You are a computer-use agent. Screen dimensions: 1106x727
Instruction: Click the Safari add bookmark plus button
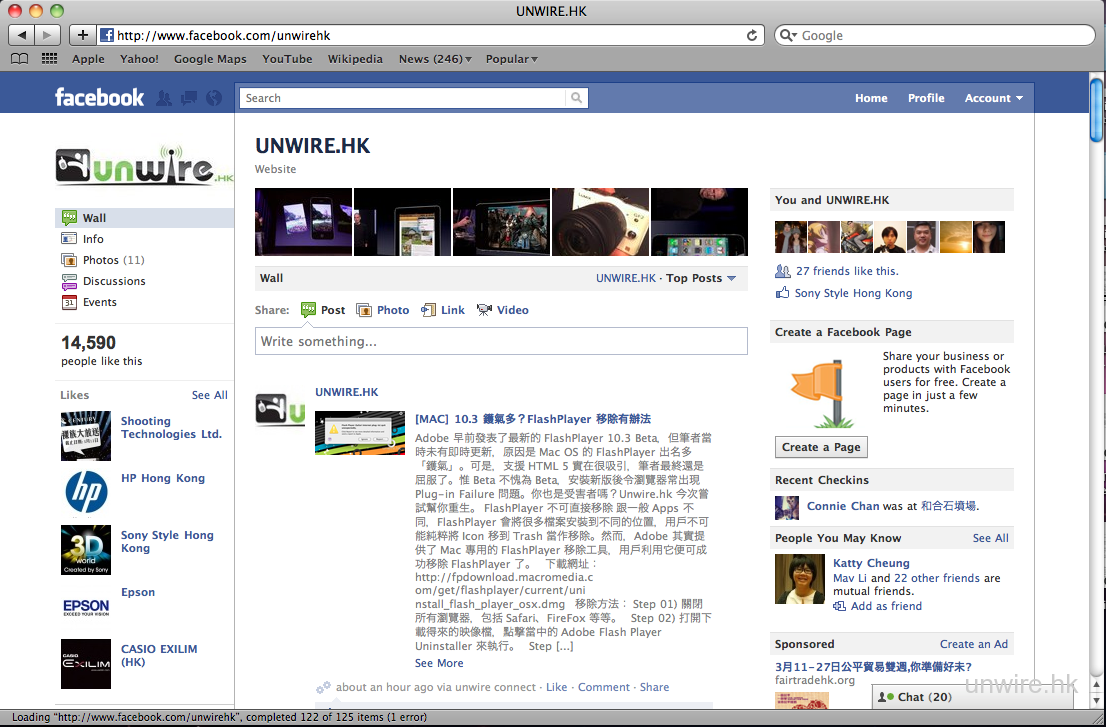coord(82,35)
